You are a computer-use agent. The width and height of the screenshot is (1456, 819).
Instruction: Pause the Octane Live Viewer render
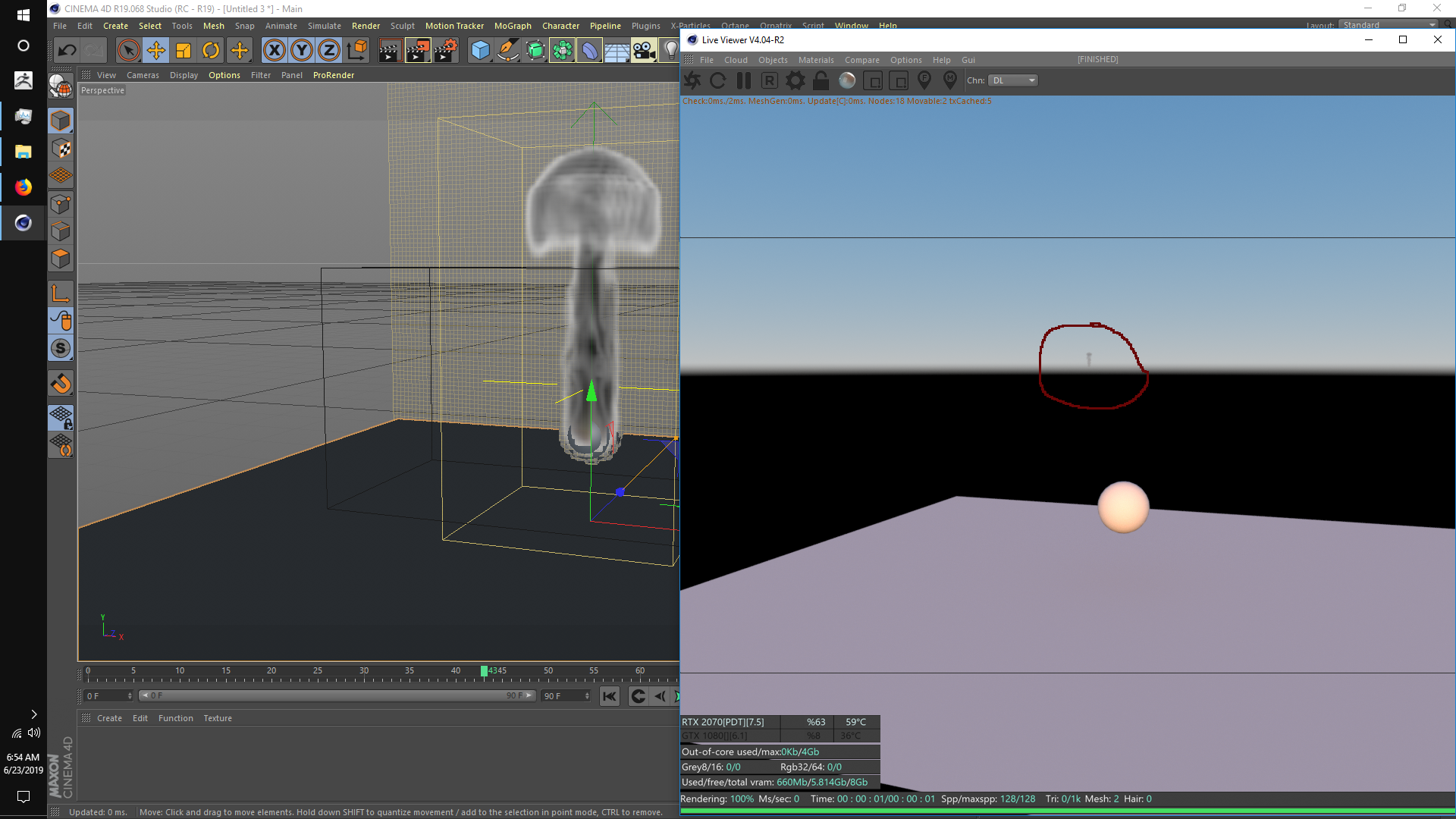(744, 80)
